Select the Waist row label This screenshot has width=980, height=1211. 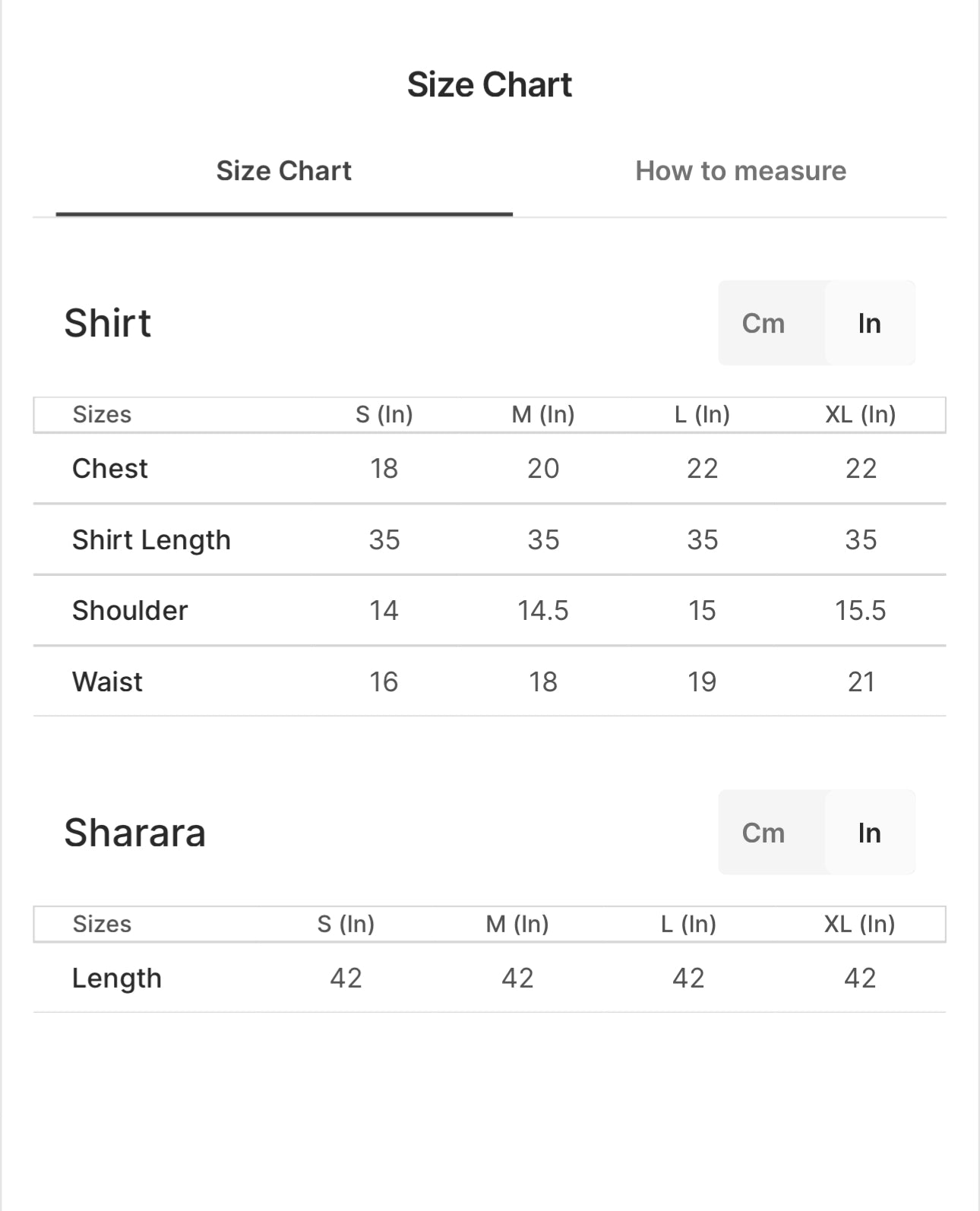click(107, 682)
